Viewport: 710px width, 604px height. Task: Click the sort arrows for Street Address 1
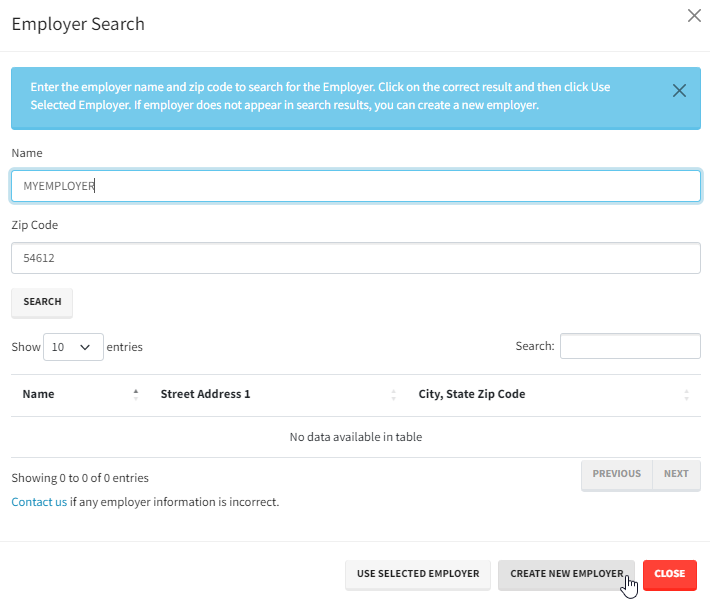[393, 394]
